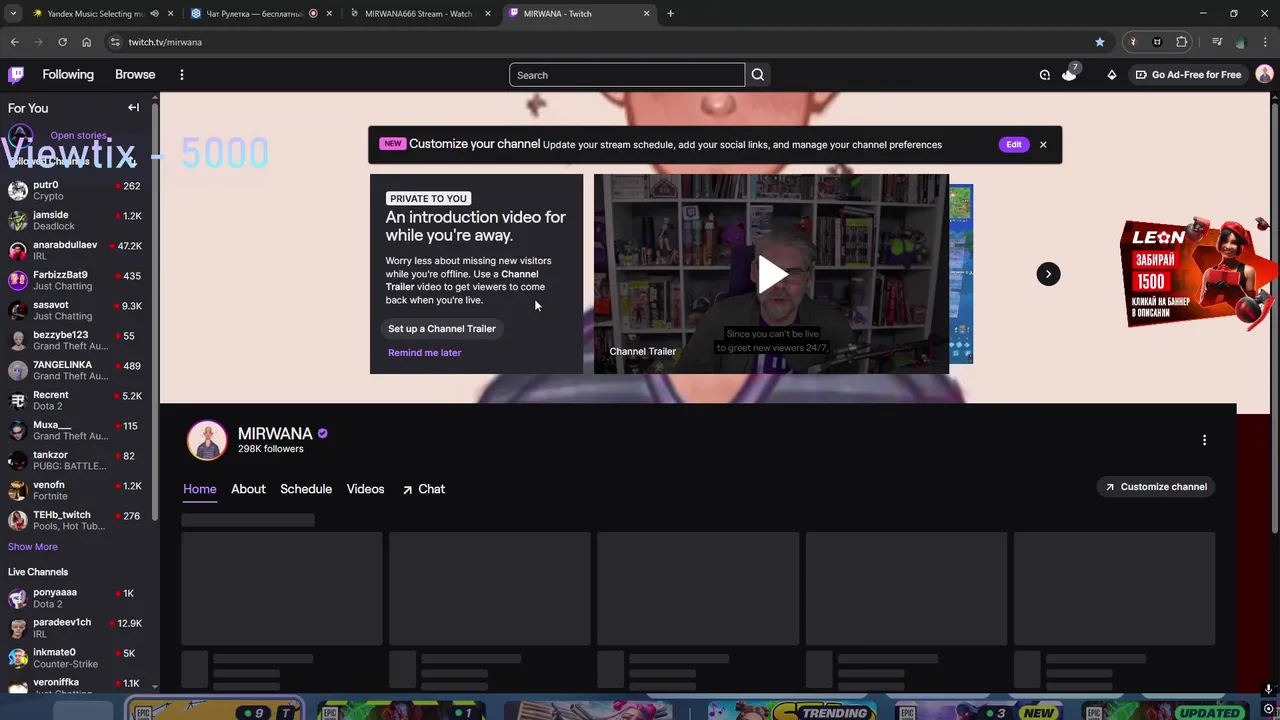
Task: Select the Home channel tab
Action: click(200, 489)
